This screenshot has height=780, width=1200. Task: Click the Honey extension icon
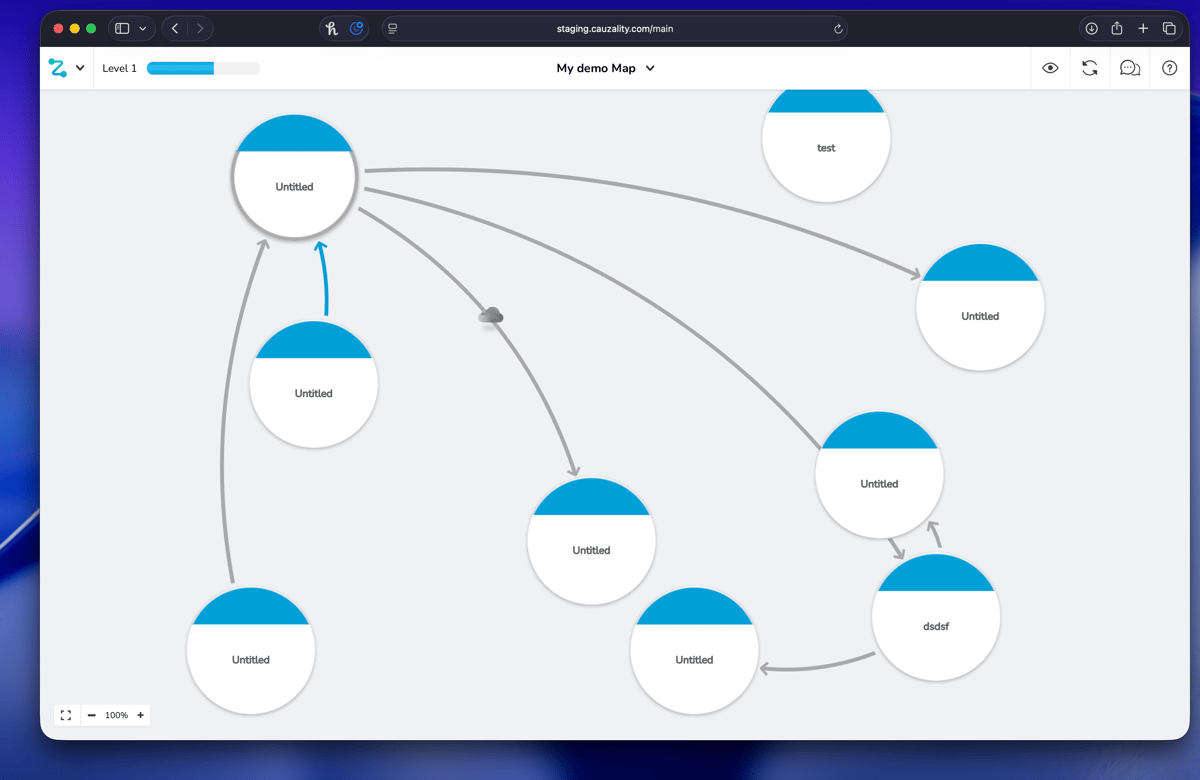pyautogui.click(x=332, y=29)
